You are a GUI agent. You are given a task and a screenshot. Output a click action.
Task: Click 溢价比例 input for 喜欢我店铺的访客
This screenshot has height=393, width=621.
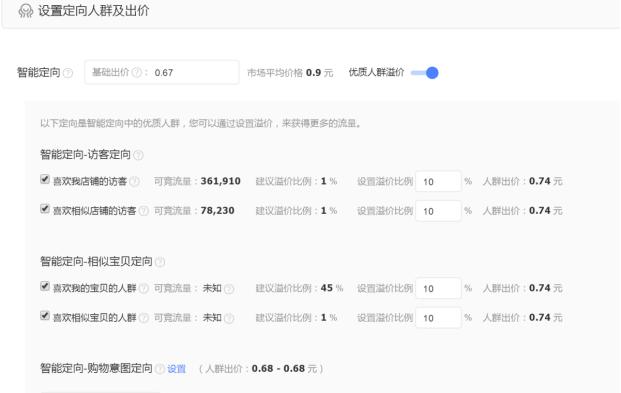[438, 181]
